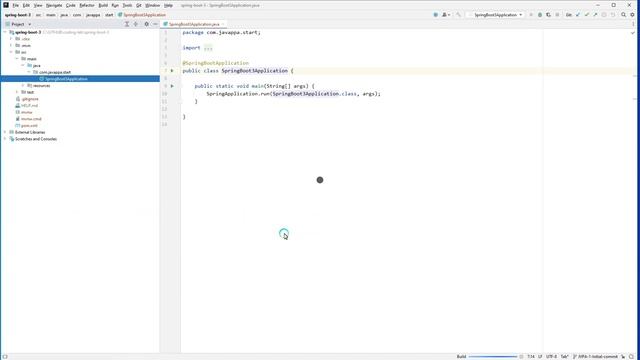Close the SpringBoot3Application.java editor tab
Viewport: 640px width, 360px height.
click(x=223, y=24)
